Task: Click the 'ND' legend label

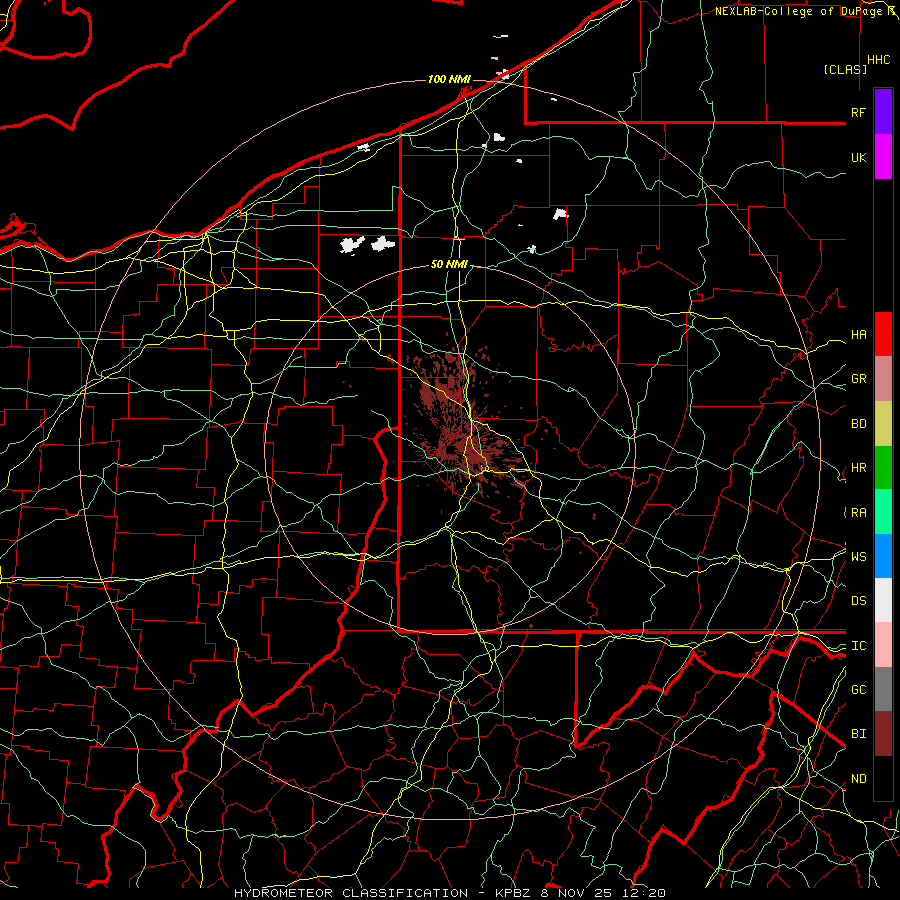Action: point(858,779)
